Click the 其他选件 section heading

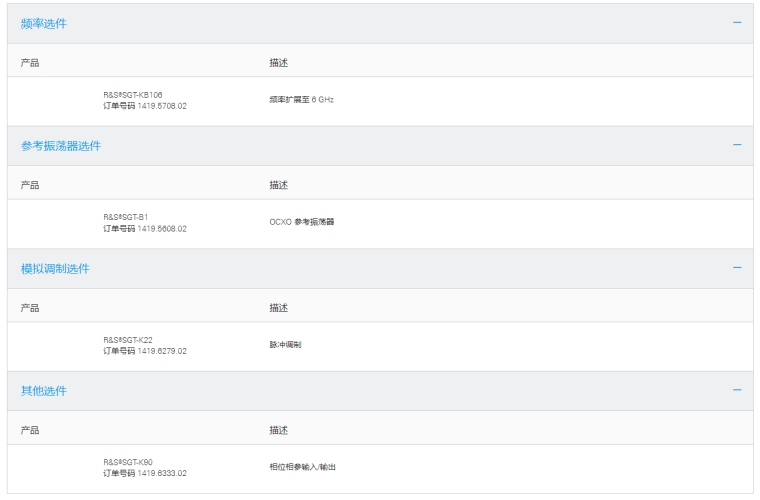44,391
